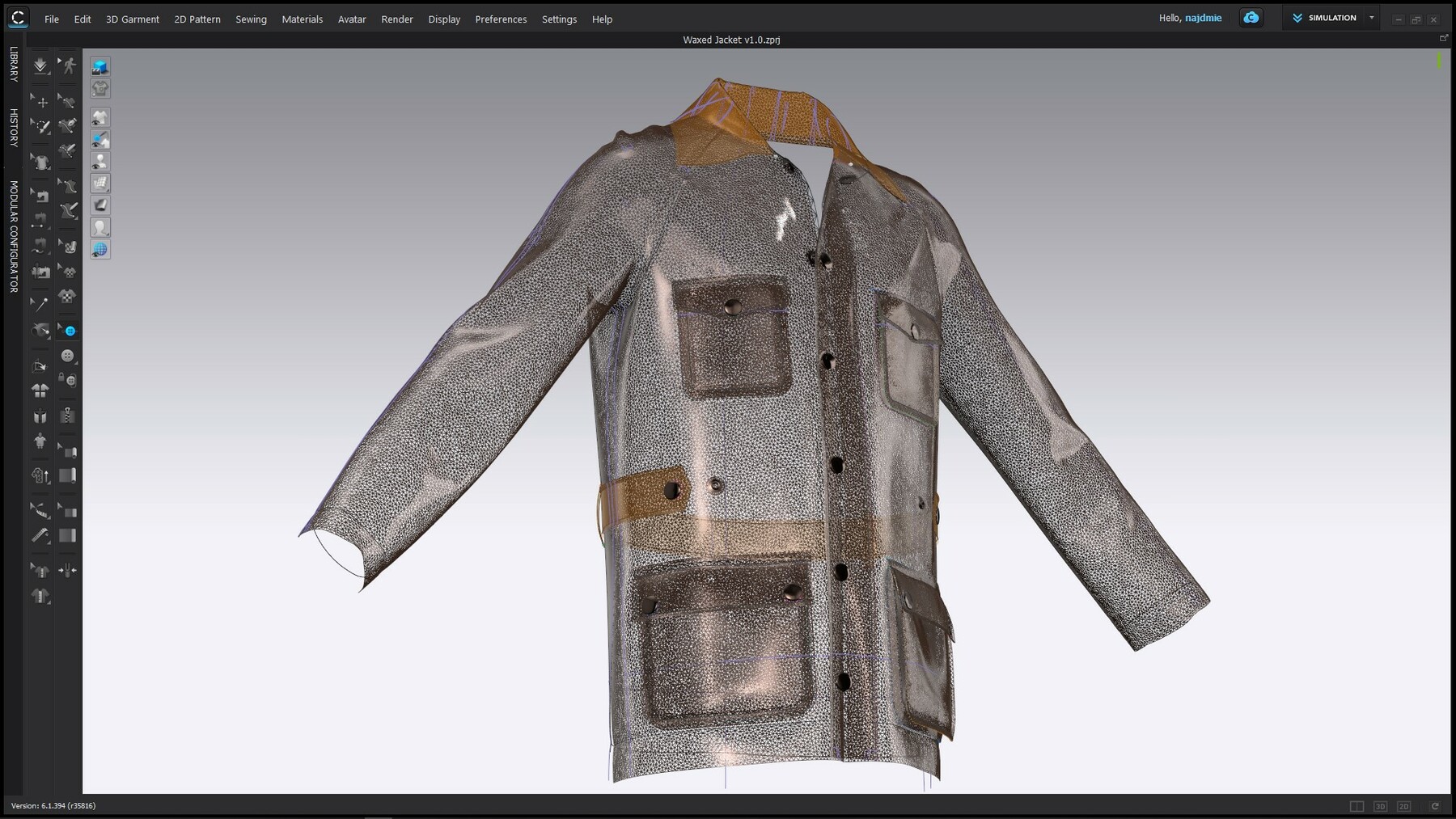Expand the show grid icon options

tap(107, 189)
